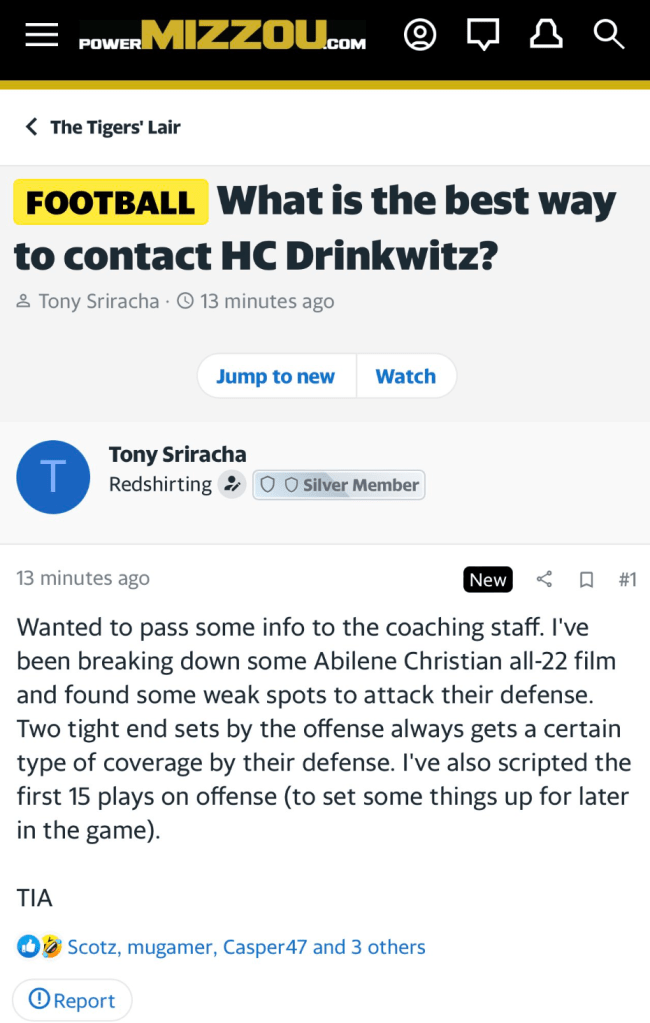Click the Silver Member badge
Viewport: 650px width, 1023px height.
point(339,485)
